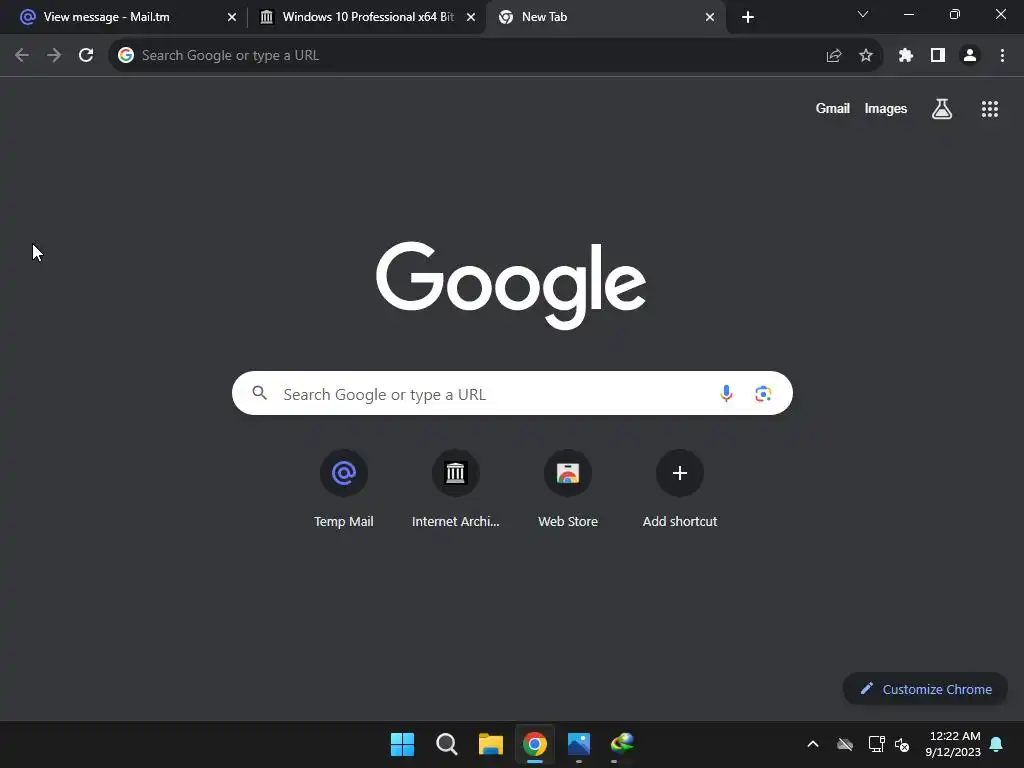Click the browser forward arrow
Screen dimensions: 1024x768
54,56
